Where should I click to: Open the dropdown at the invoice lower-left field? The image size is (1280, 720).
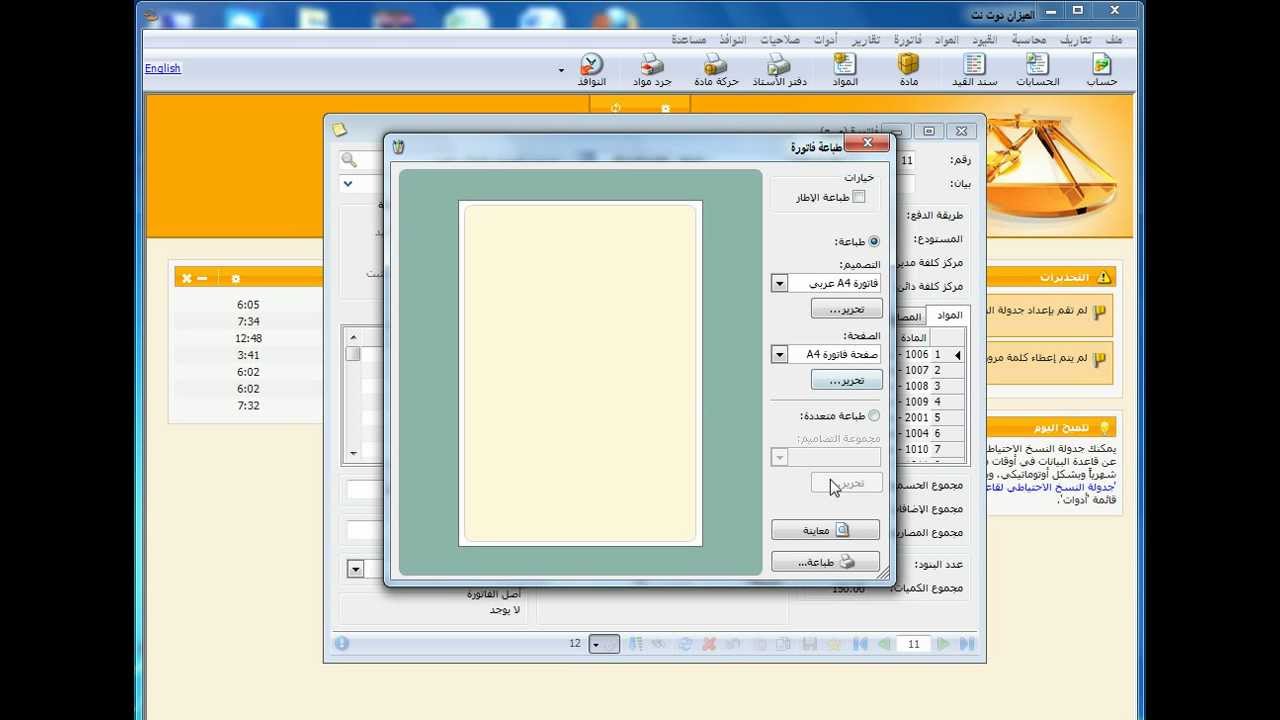355,569
